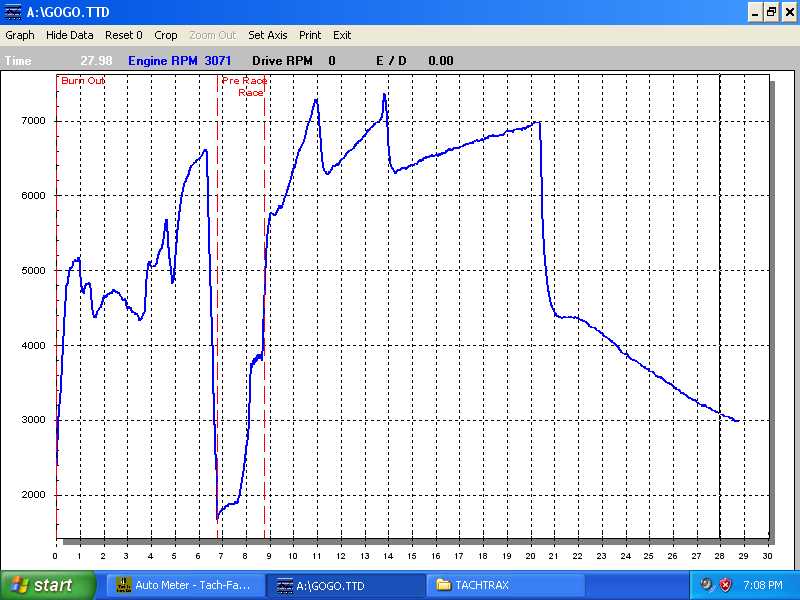Click the E / D 0.00 readout
The height and width of the screenshot is (600, 800).
[x=415, y=61]
